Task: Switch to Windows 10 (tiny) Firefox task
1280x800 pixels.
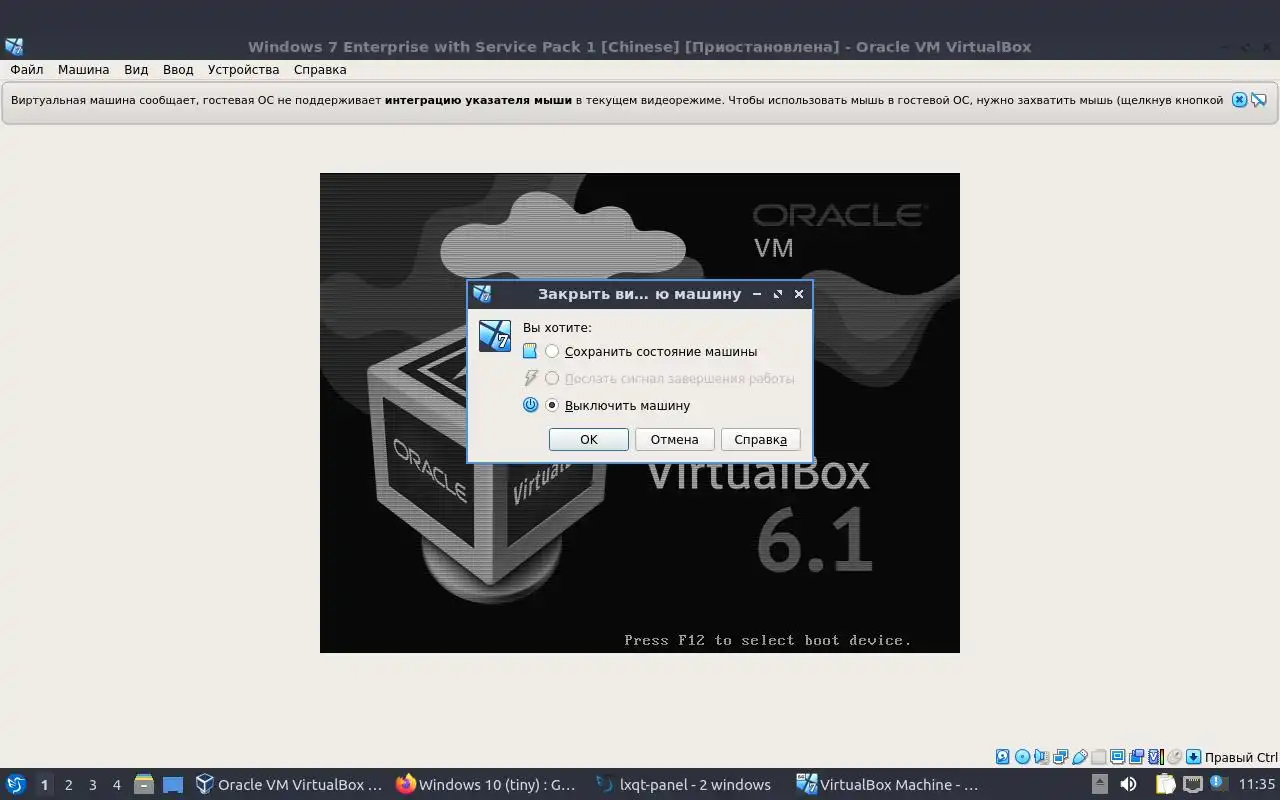Action: pyautogui.click(x=488, y=785)
